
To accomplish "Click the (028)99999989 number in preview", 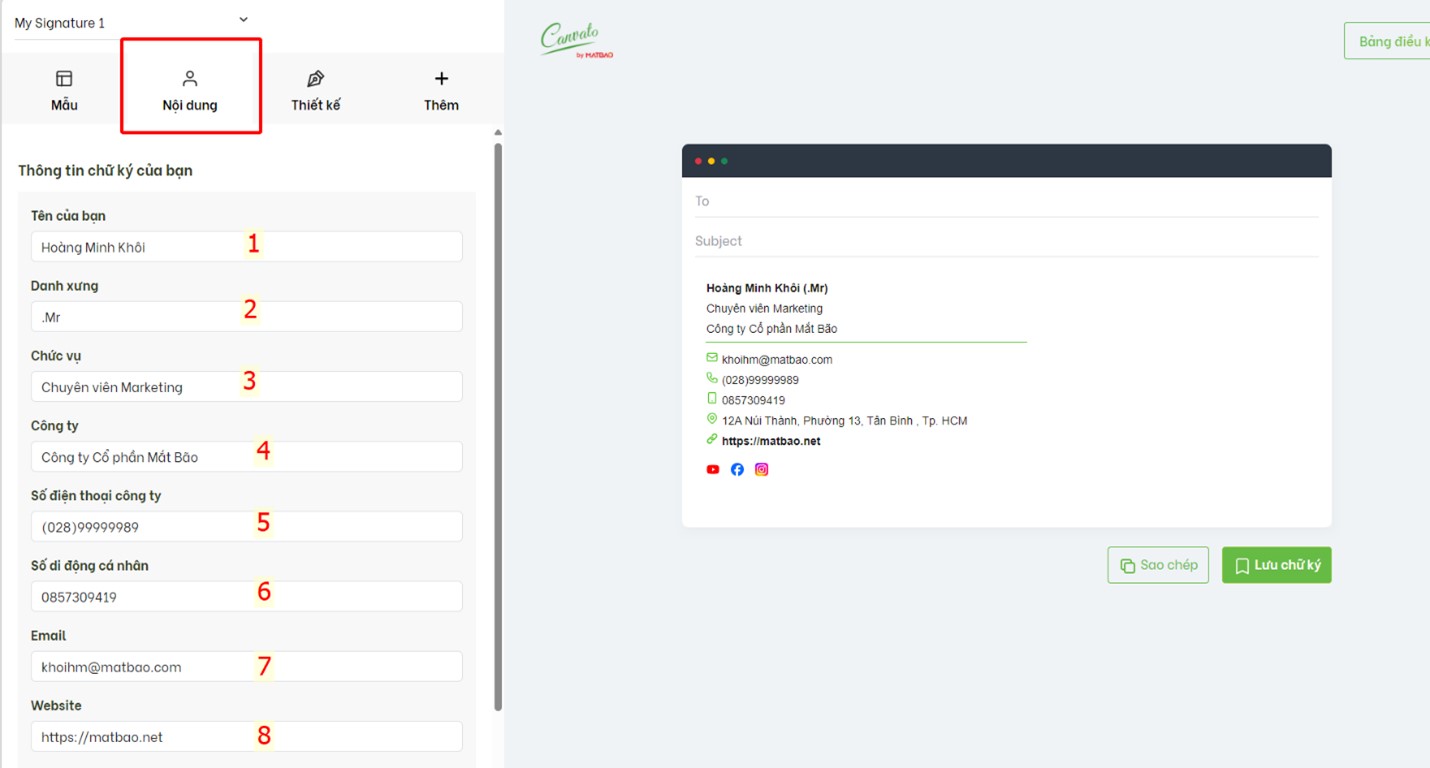I will (x=760, y=380).
